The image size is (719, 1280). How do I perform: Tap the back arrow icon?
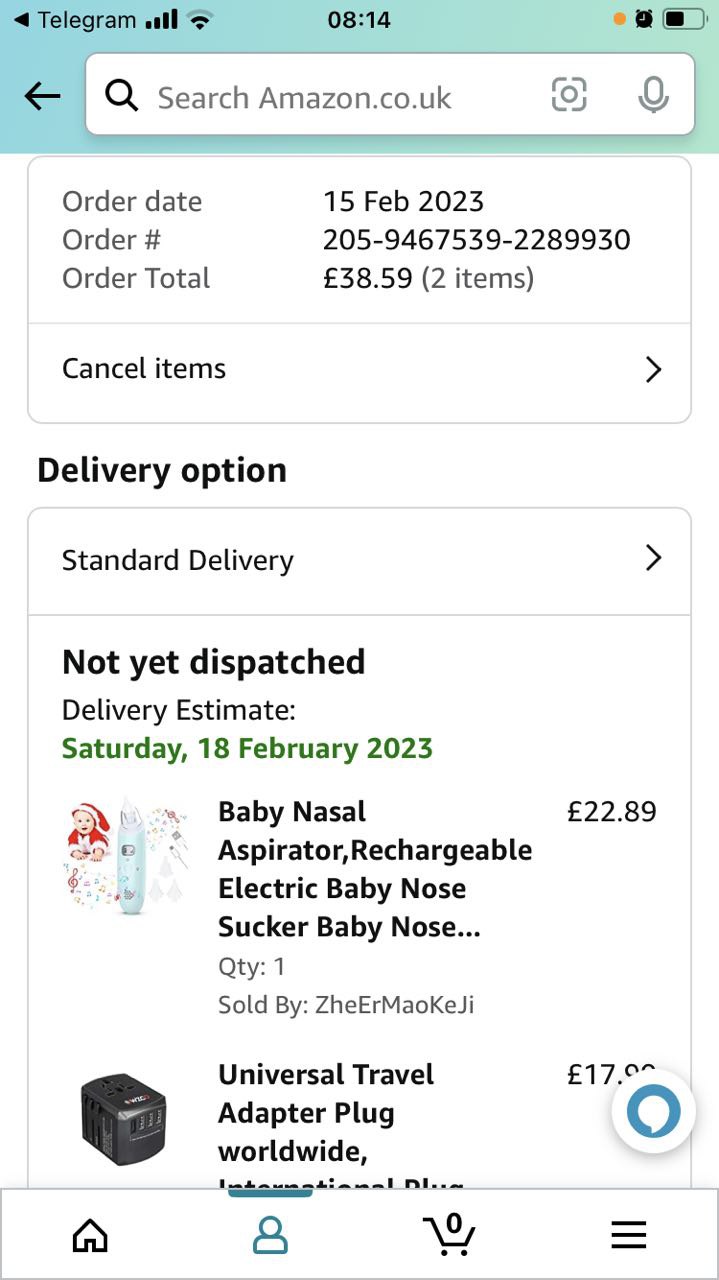pyautogui.click(x=42, y=96)
